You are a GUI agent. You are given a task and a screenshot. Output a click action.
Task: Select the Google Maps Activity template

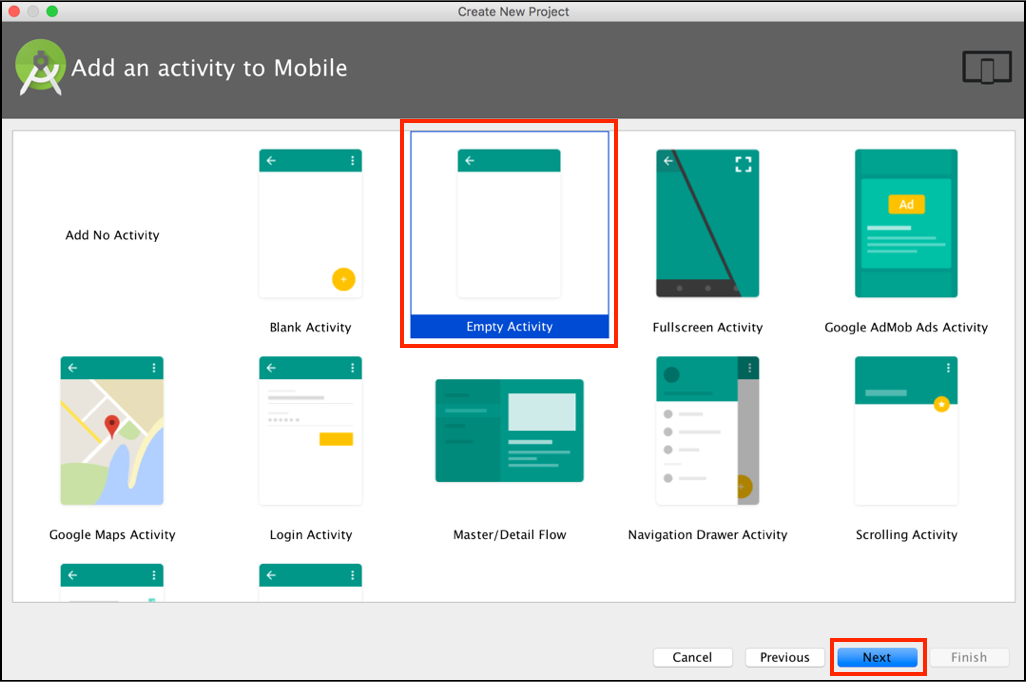click(x=112, y=431)
